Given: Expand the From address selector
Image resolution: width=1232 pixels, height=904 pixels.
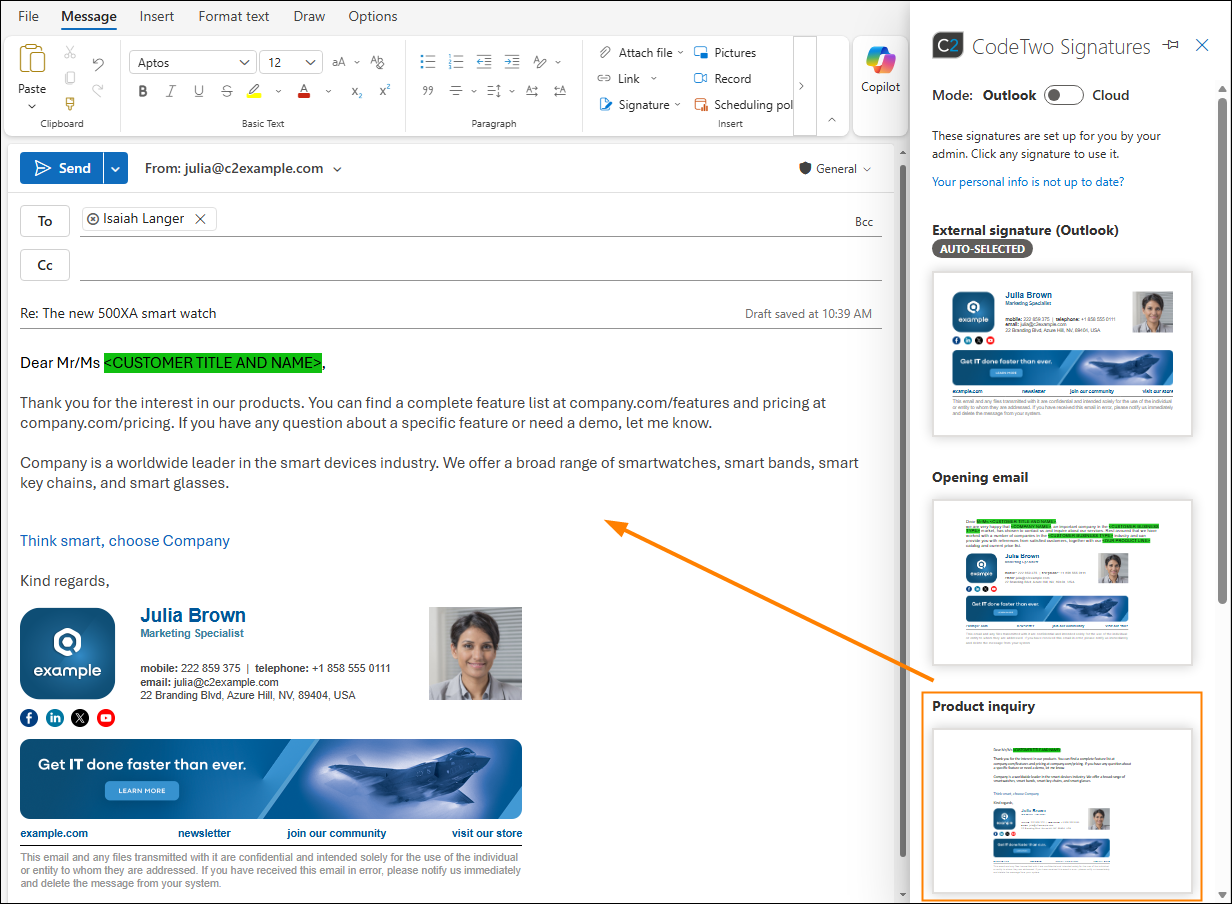Looking at the screenshot, I should point(338,169).
